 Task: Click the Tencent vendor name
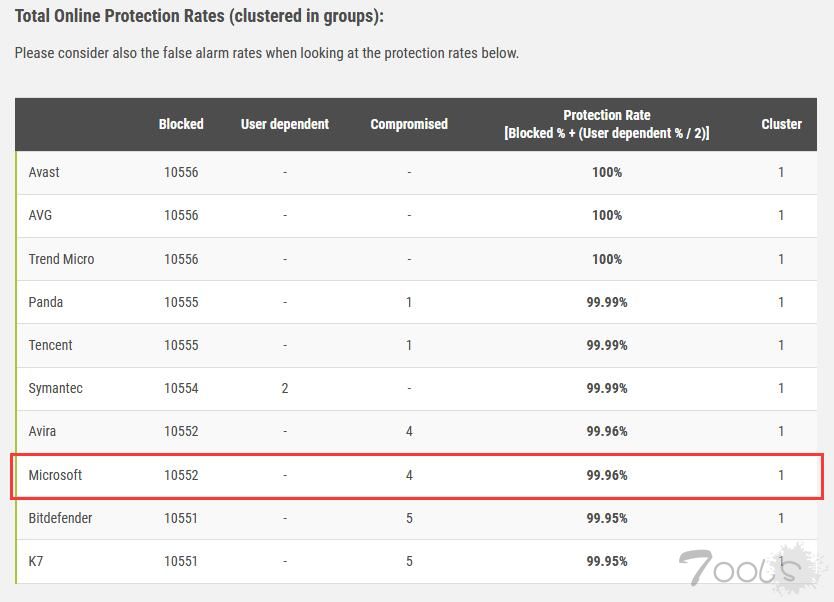click(x=50, y=345)
